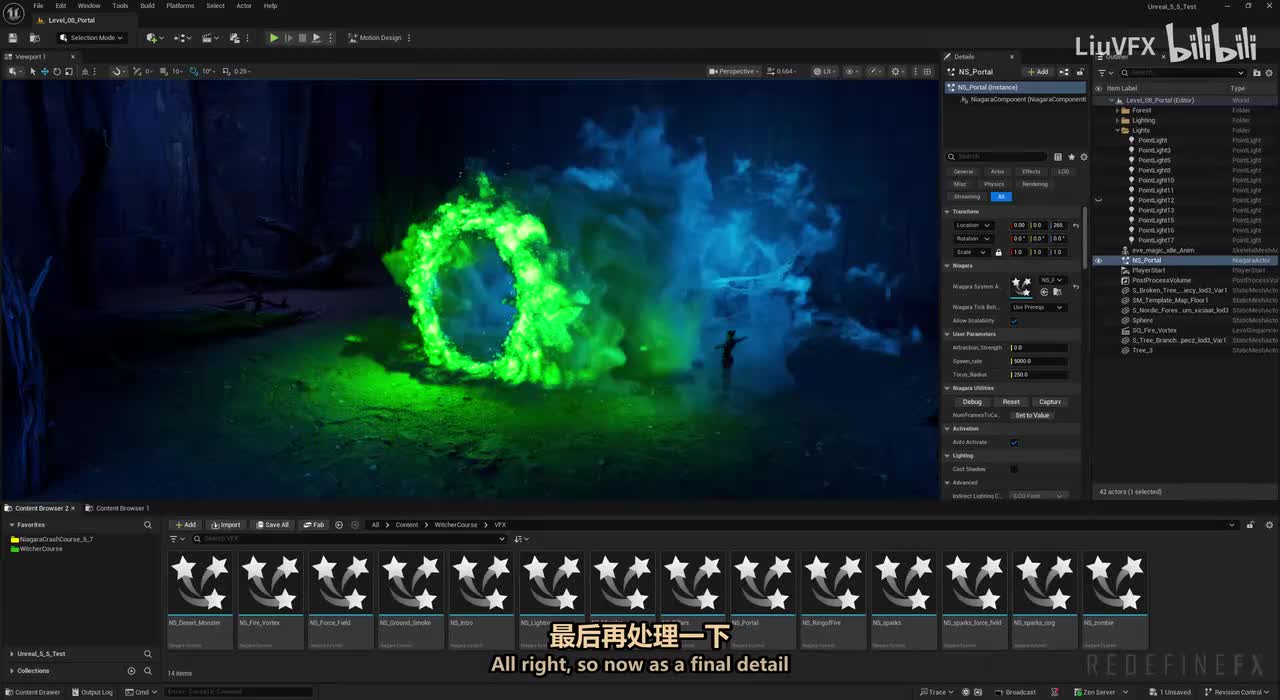1280x700 pixels.
Task: Click the scale lock icon in Transform
Action: click(x=998, y=252)
